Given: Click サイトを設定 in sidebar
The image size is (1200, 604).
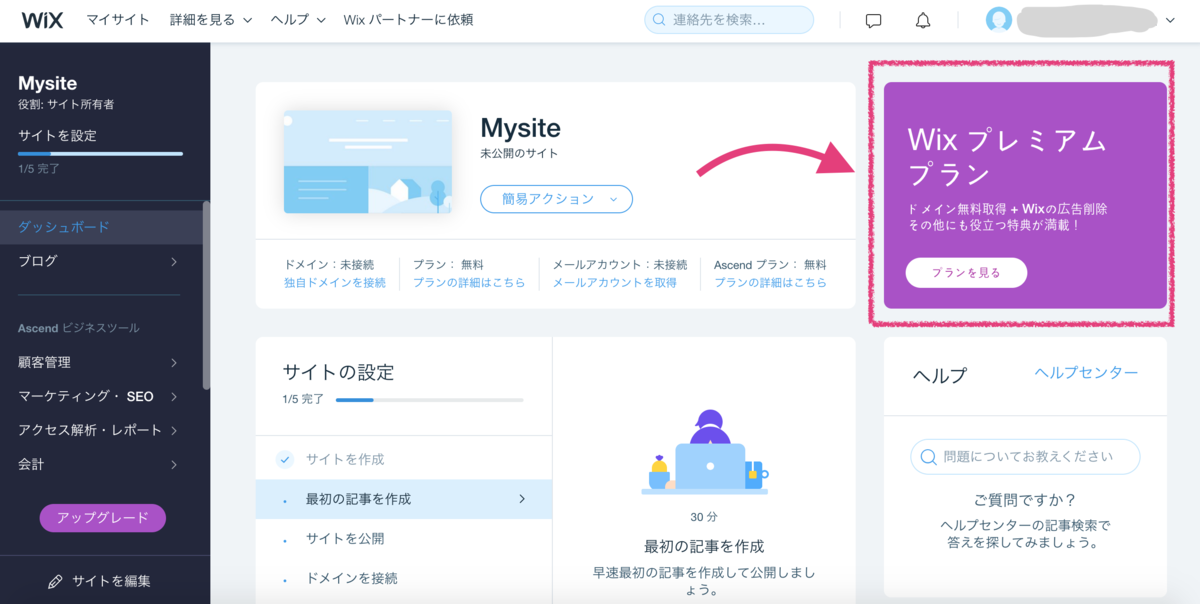Looking at the screenshot, I should click(57, 135).
